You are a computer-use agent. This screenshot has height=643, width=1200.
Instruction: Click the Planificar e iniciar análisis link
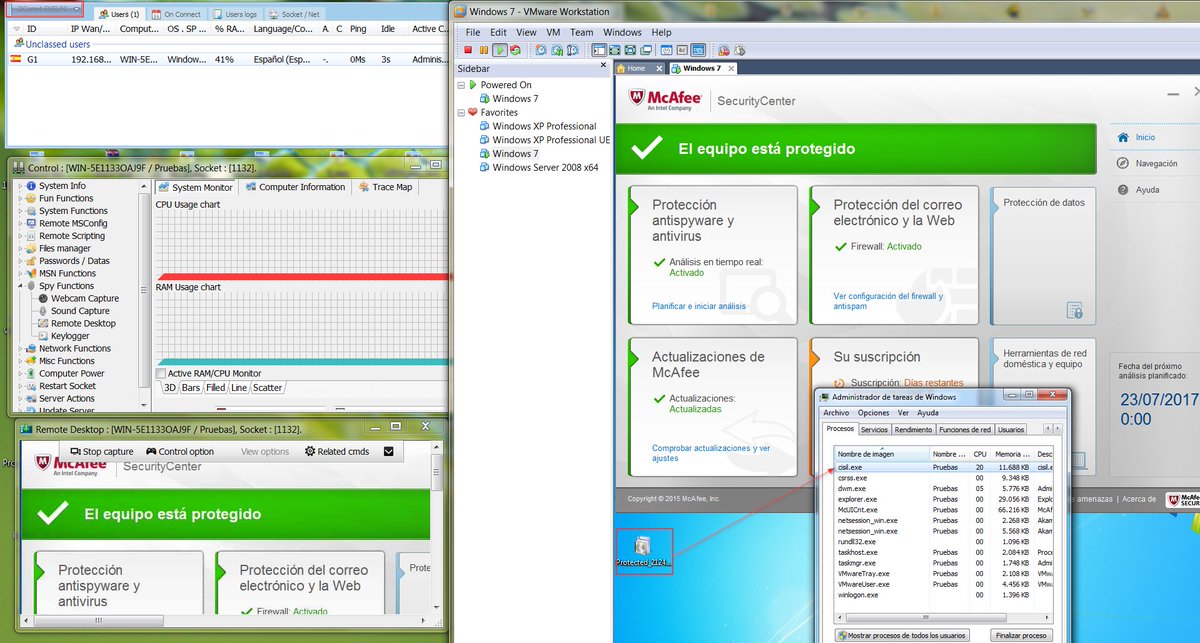click(698, 306)
